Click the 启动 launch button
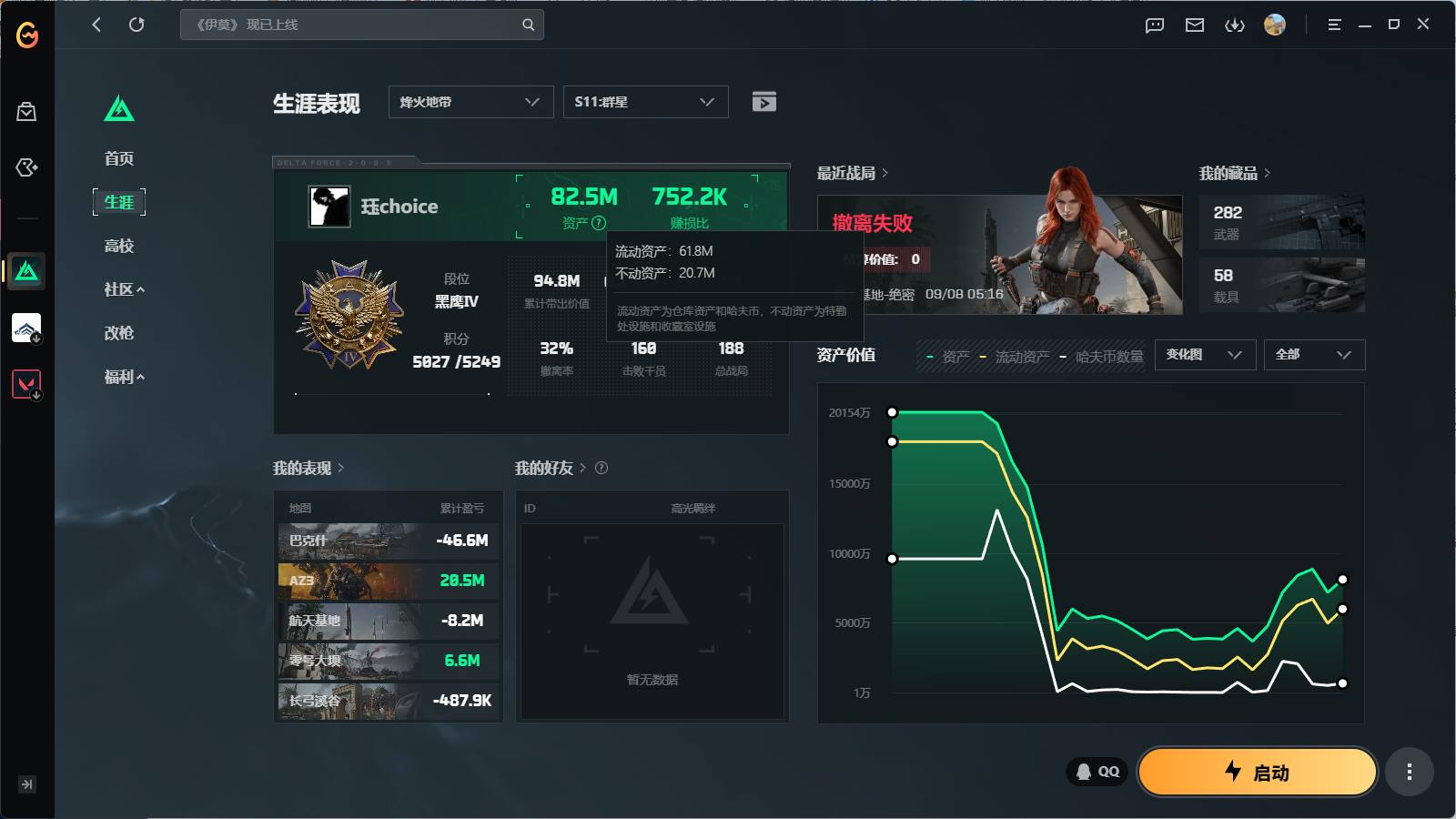The height and width of the screenshot is (819, 1456). (x=1257, y=773)
